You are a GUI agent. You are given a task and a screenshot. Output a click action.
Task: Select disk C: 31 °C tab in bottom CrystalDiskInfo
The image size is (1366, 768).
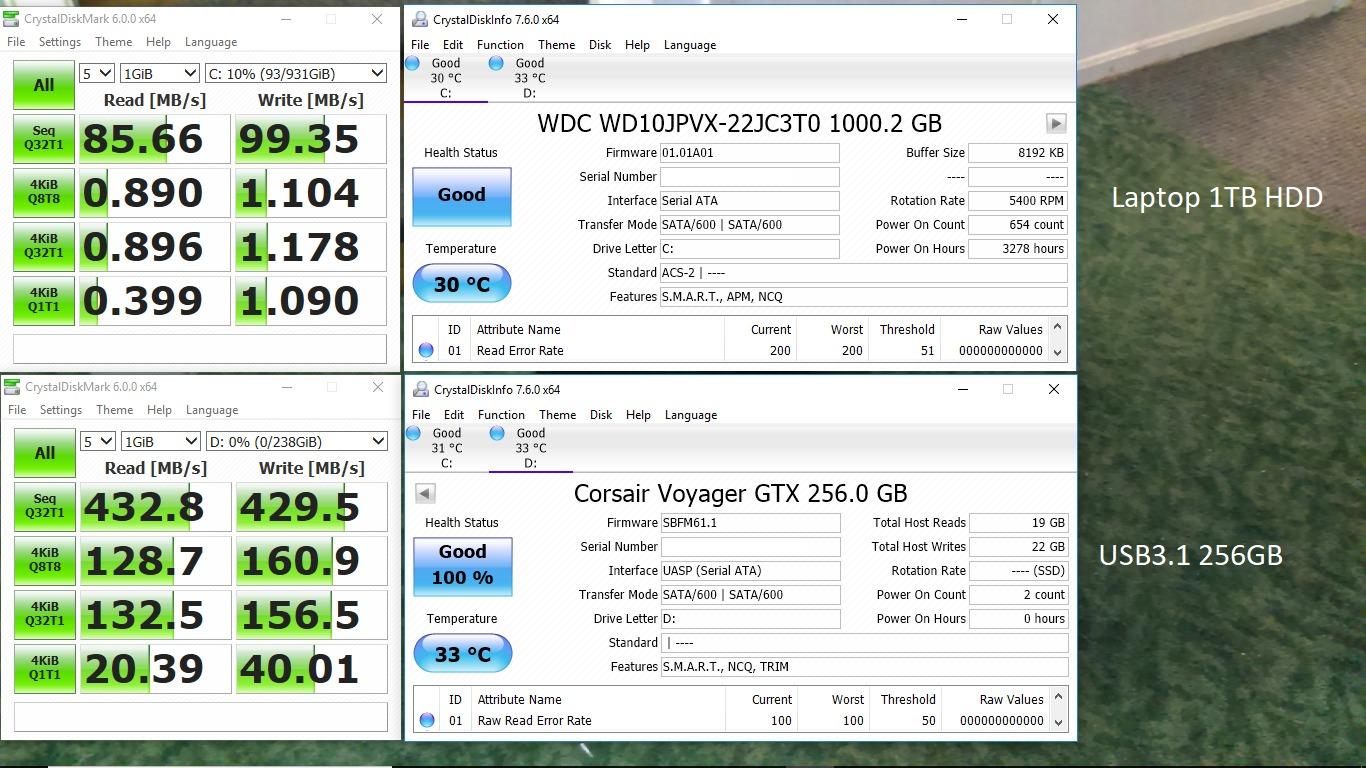click(446, 448)
